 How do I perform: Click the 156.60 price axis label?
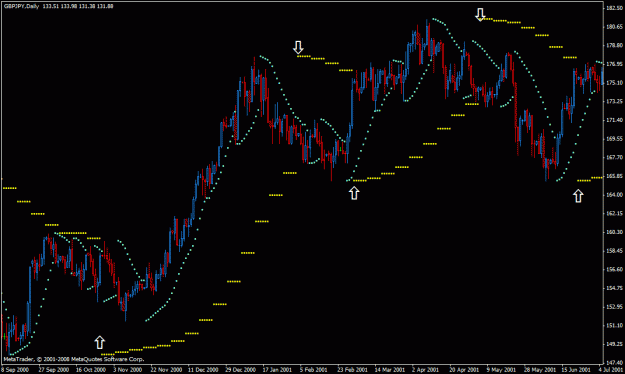614,269
